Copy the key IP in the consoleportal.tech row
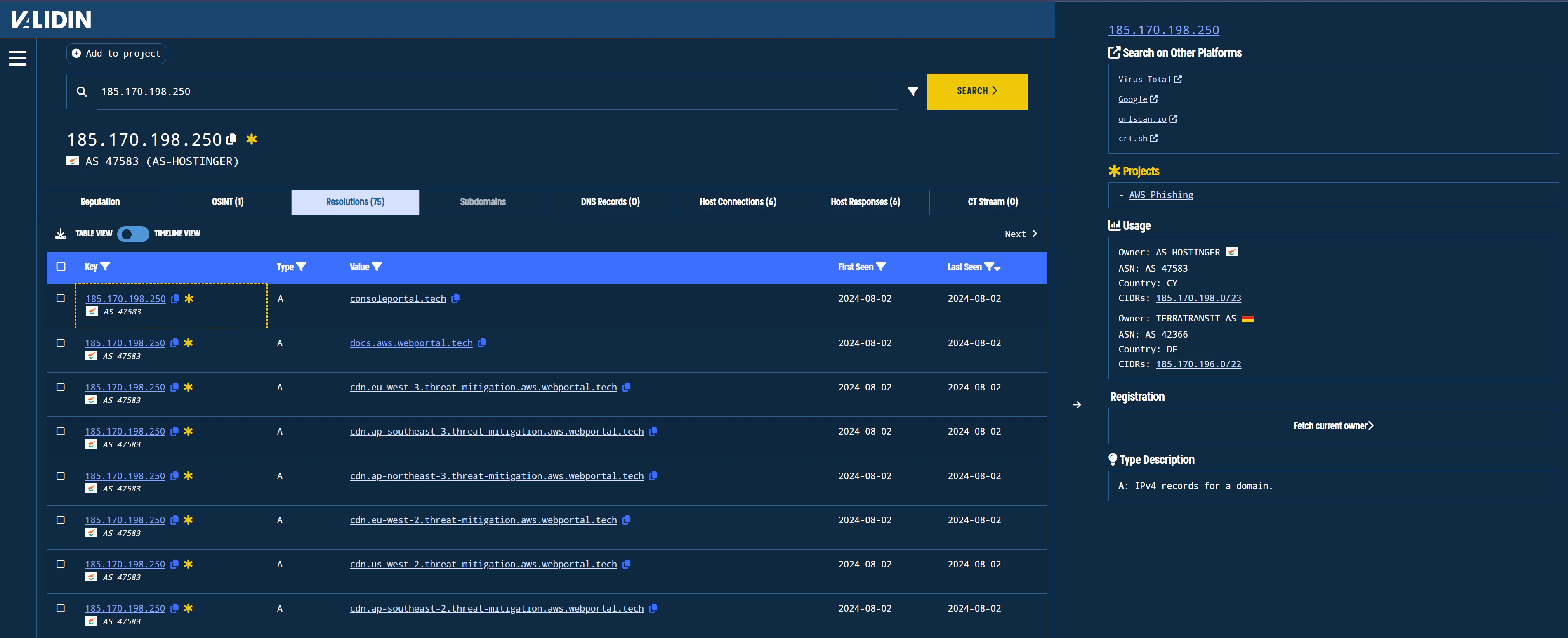Viewport: 1568px width, 638px height. point(175,299)
